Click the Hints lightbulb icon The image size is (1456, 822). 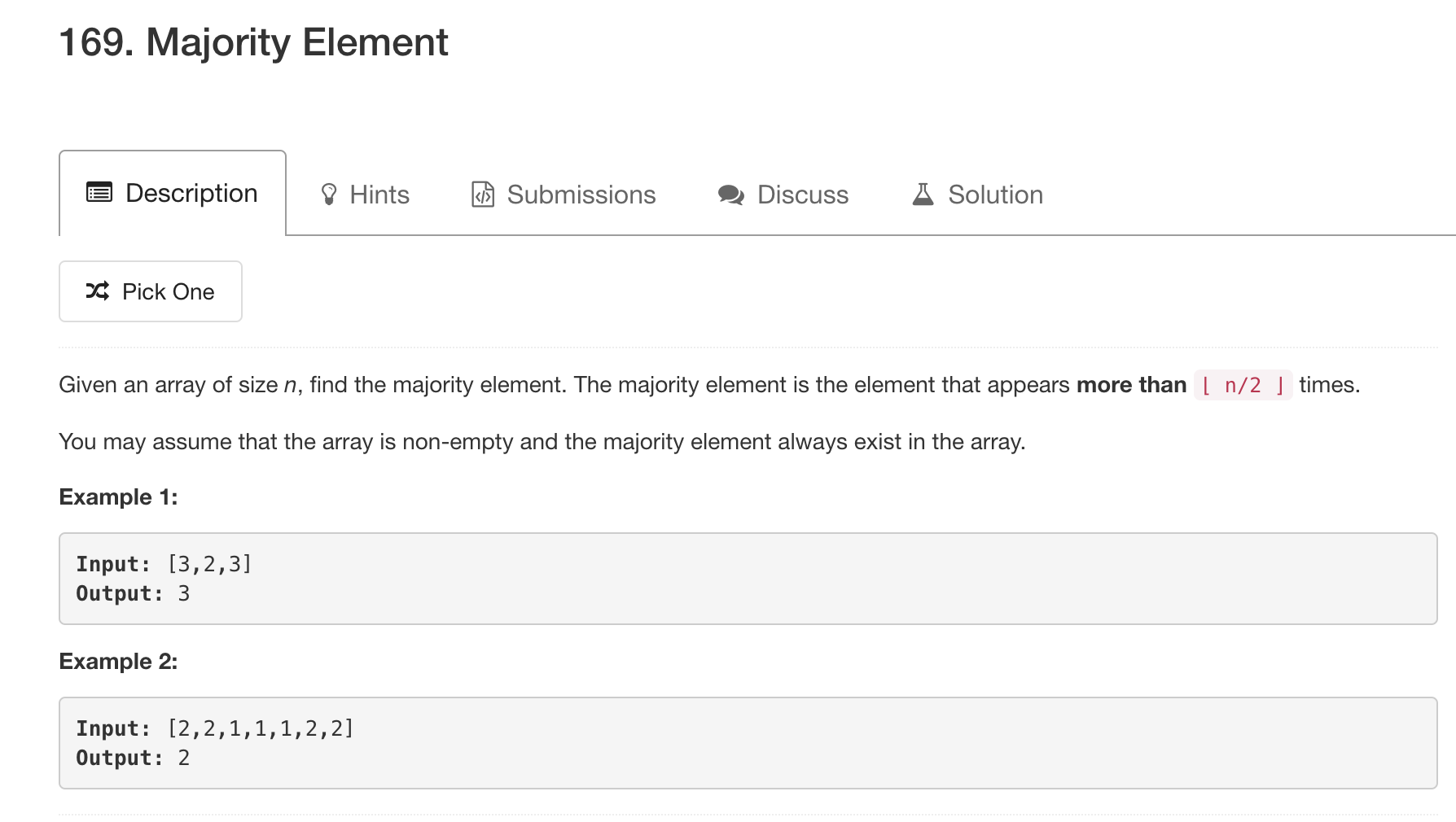click(x=329, y=195)
